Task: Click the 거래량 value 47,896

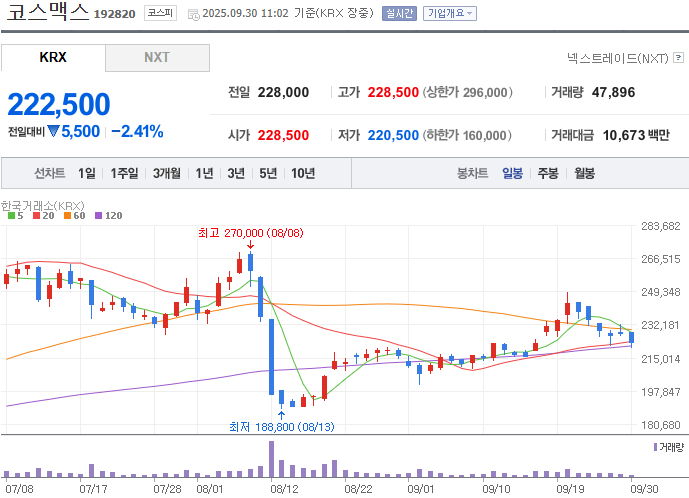Action: (613, 92)
